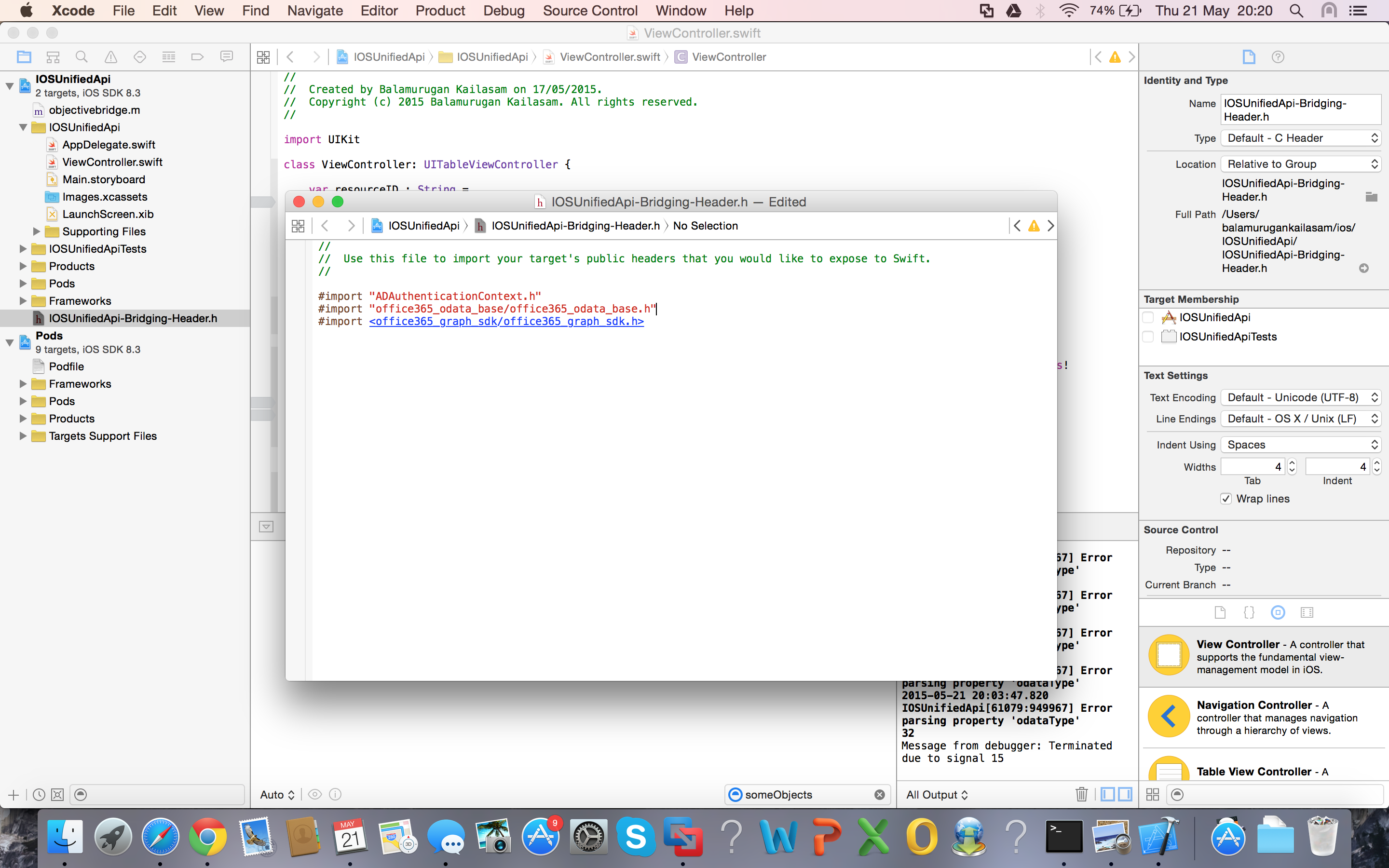Show the File Template library icon
The width and height of the screenshot is (1389, 868).
pyautogui.click(x=1220, y=612)
